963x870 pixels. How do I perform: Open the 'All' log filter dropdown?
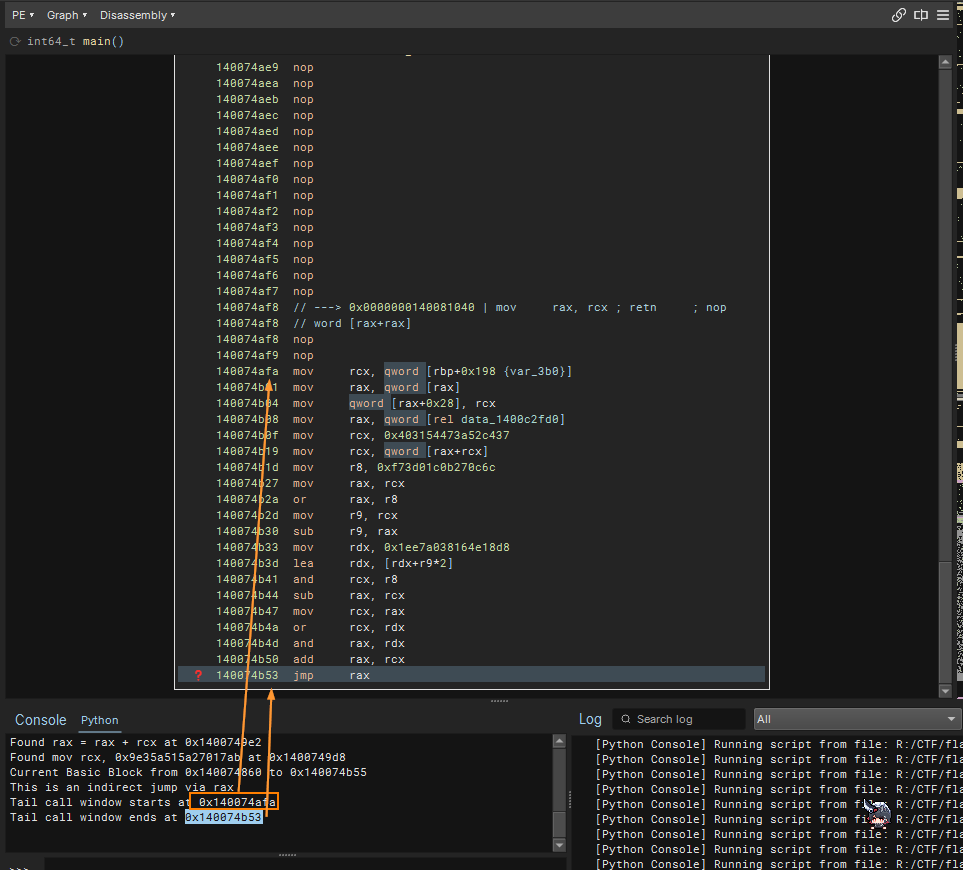[857, 719]
